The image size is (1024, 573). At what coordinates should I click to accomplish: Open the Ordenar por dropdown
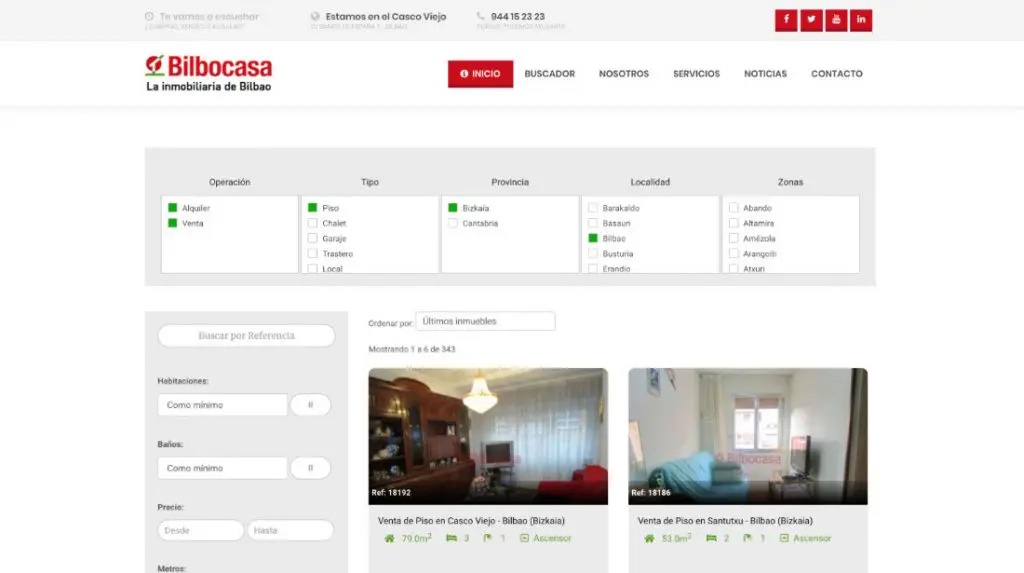point(485,321)
